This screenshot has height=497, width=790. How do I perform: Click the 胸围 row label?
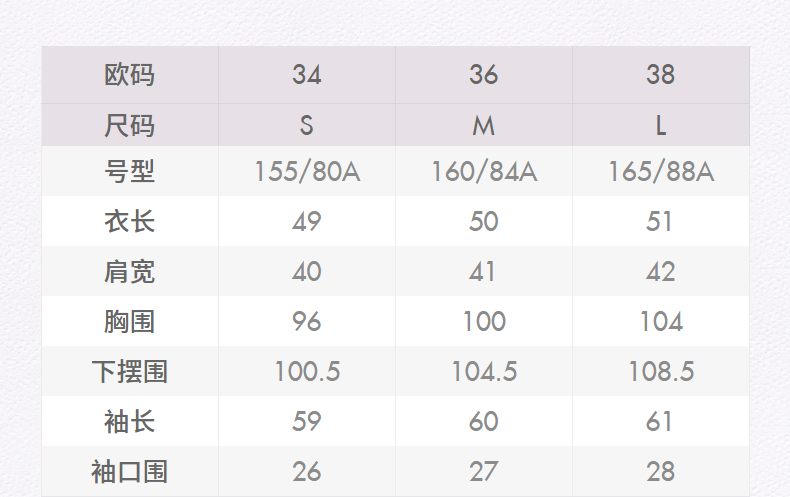[130, 321]
